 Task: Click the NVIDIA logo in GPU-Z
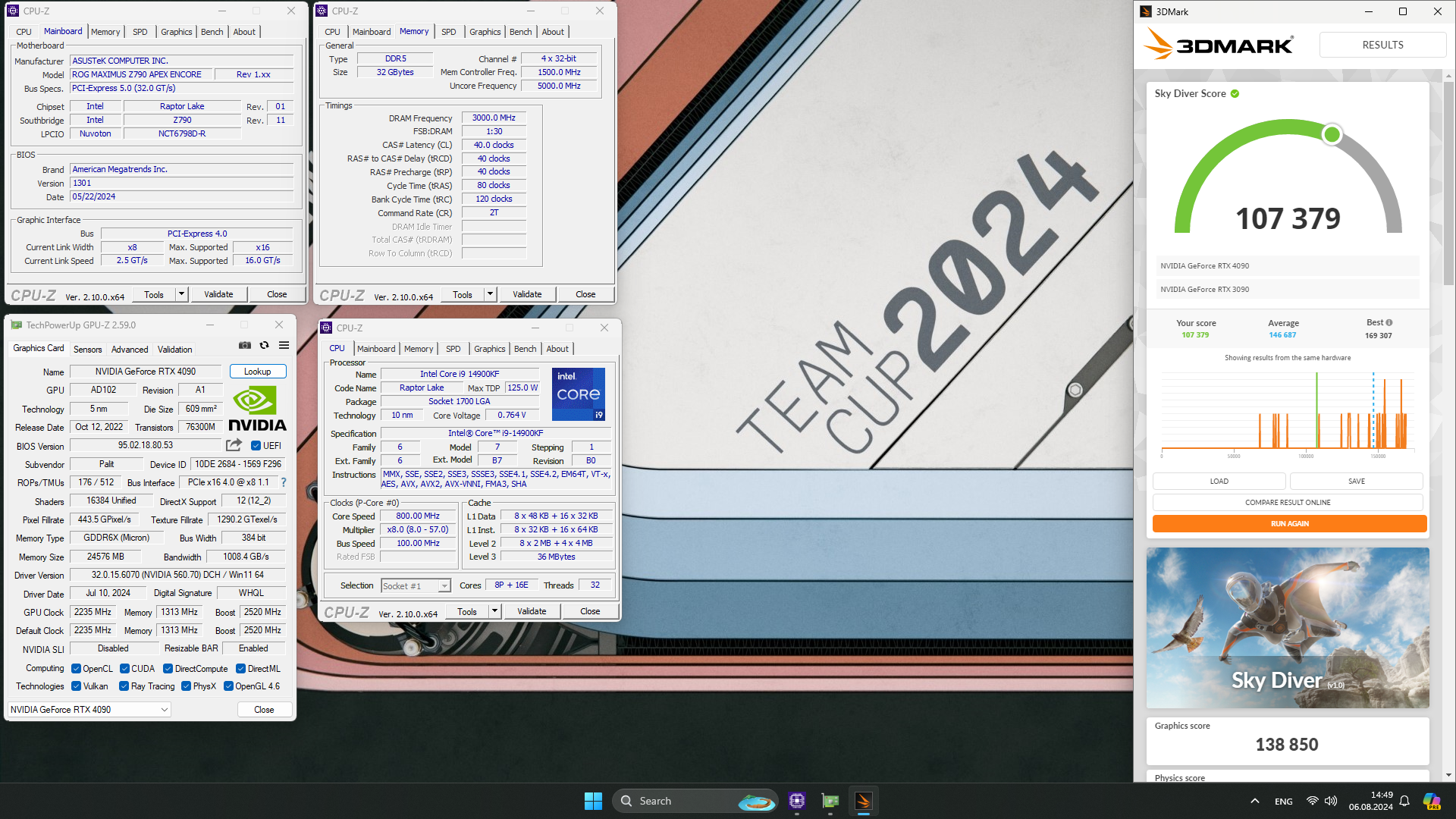coord(257,408)
